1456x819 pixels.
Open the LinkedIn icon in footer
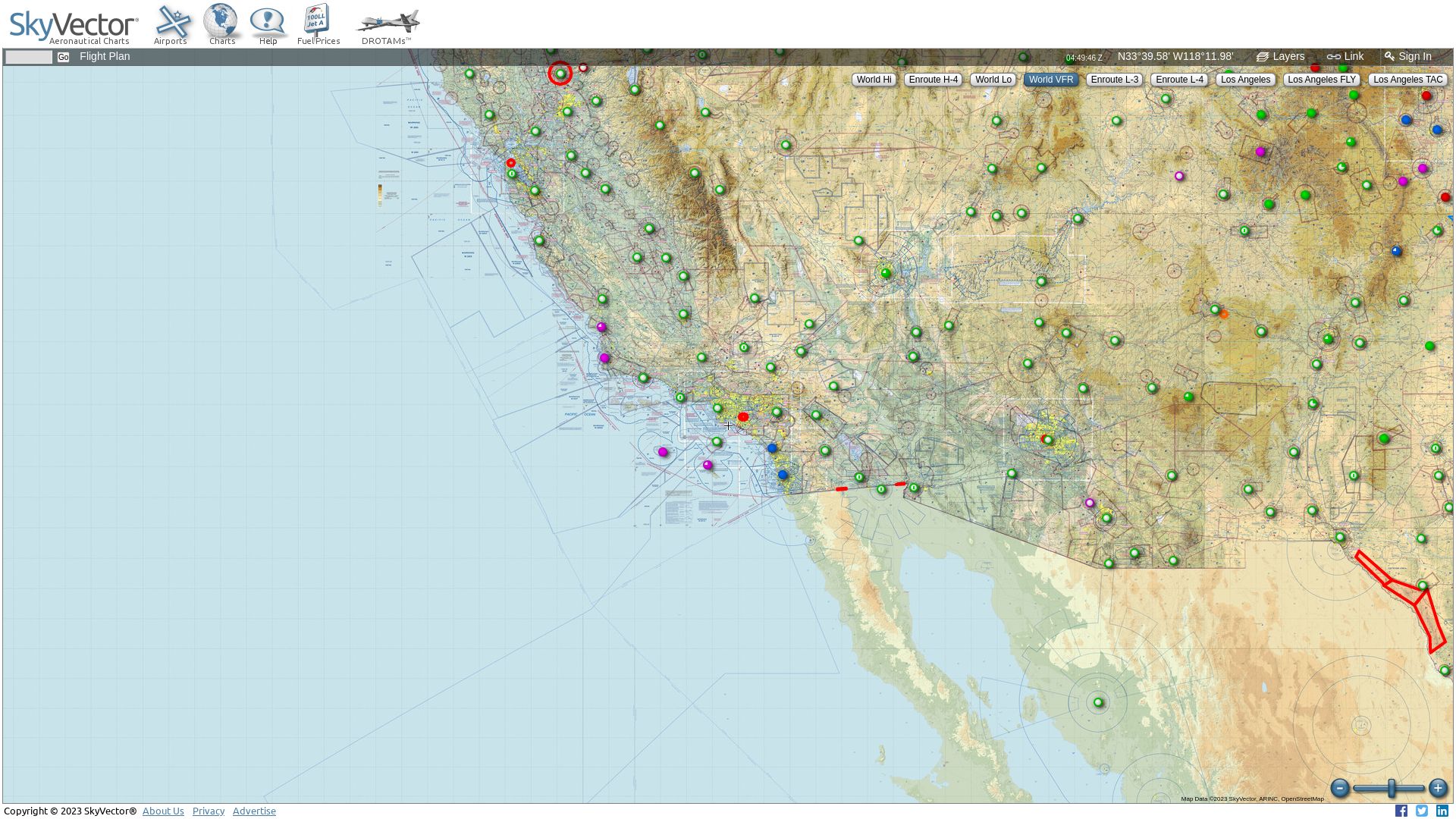pyautogui.click(x=1442, y=811)
